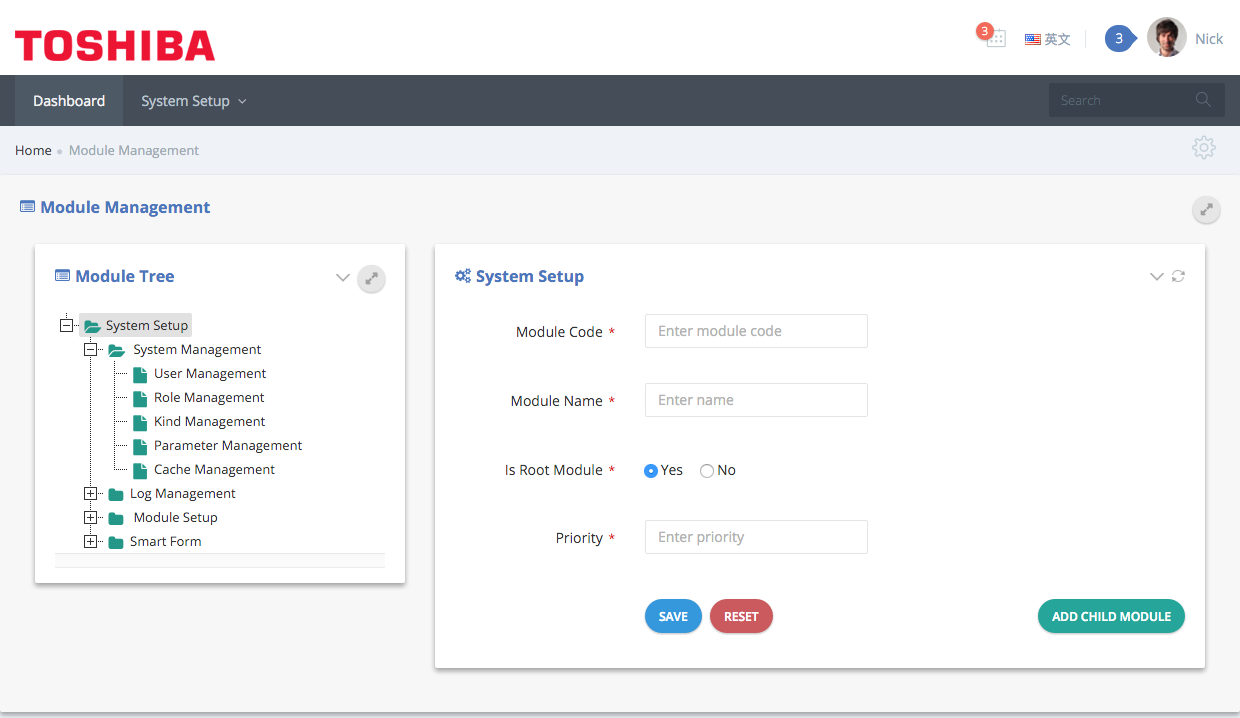Image resolution: width=1240 pixels, height=718 pixels.
Task: Open the System Setup navigation menu
Action: [x=193, y=101]
